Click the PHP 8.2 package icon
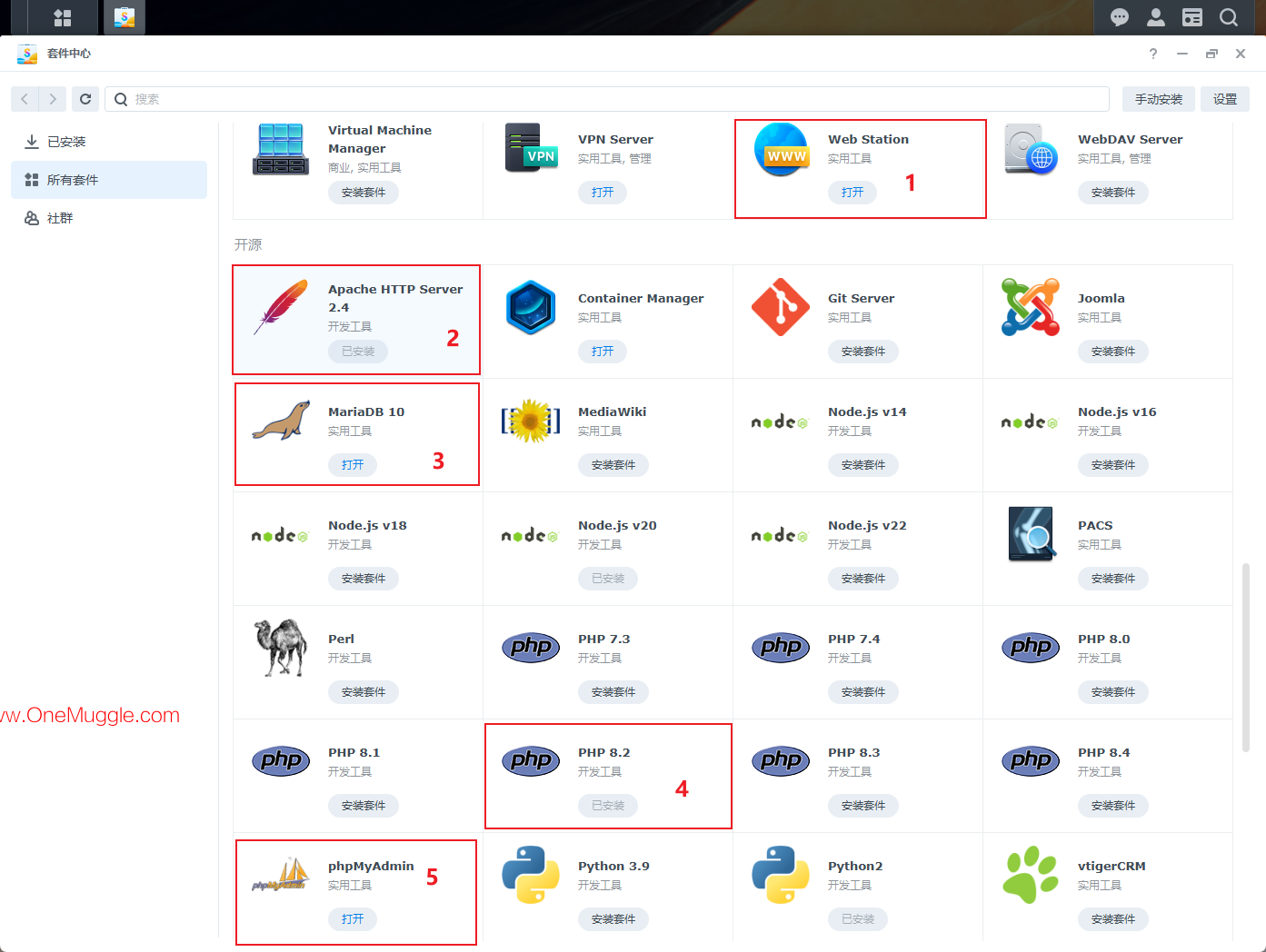This screenshot has width=1266, height=952. [531, 761]
